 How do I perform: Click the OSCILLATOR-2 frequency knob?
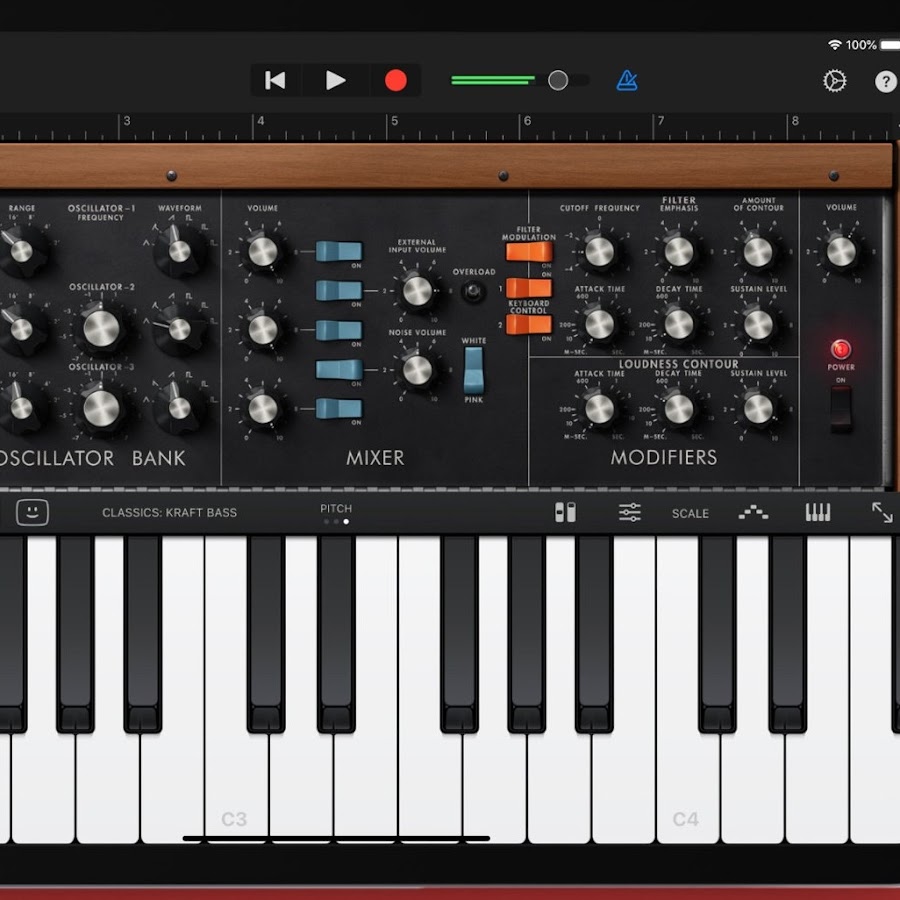pos(102,328)
